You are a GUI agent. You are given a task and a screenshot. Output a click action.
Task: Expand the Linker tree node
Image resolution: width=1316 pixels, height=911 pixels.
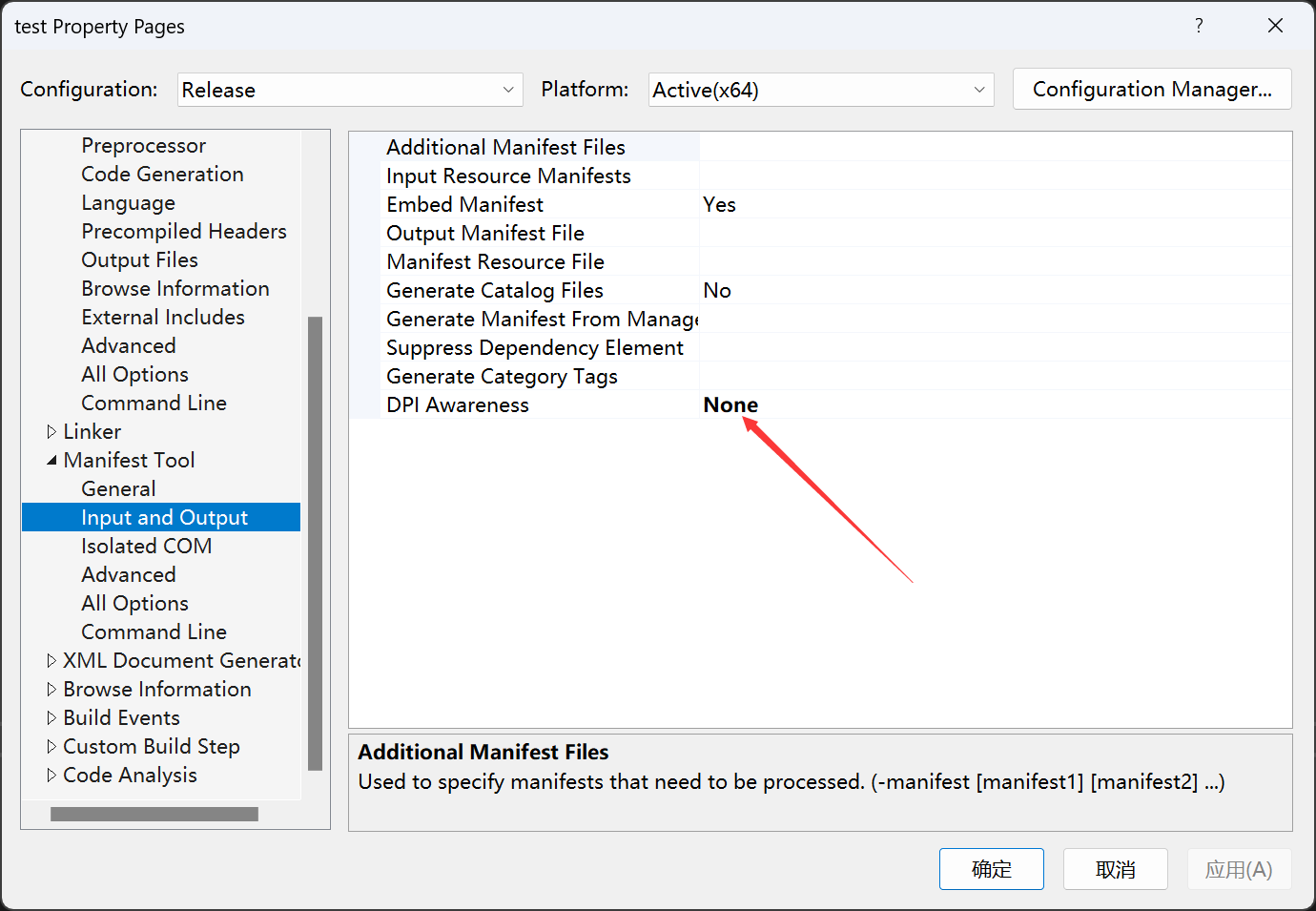51,432
